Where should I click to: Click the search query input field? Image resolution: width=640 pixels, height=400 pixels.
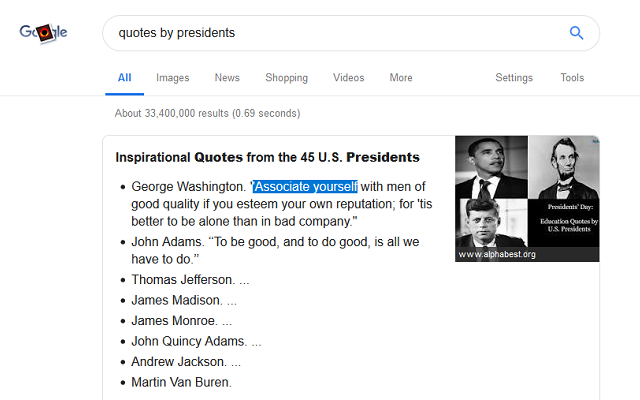(x=330, y=33)
